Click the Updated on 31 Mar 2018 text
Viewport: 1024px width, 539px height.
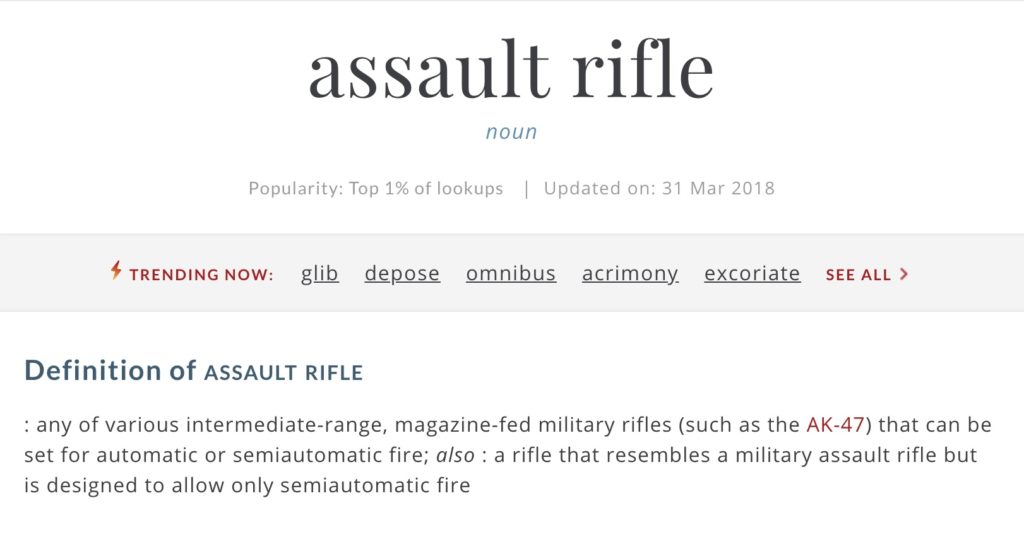[x=659, y=188]
